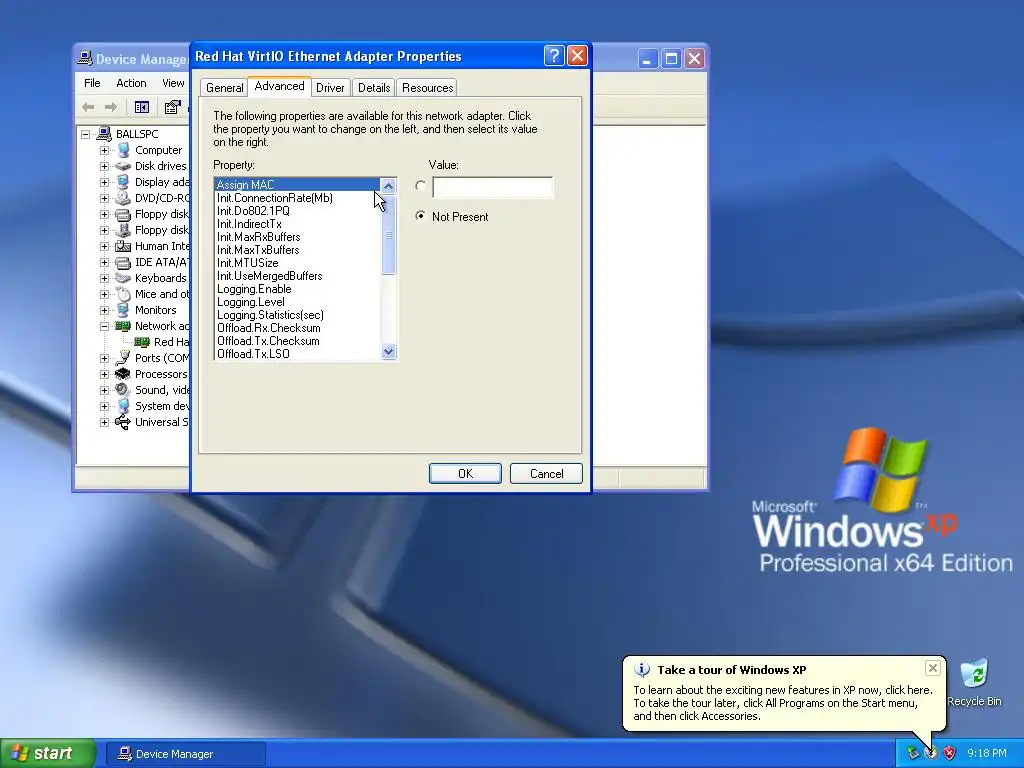
Task: Select the Display adapters device icon
Action: (x=123, y=182)
